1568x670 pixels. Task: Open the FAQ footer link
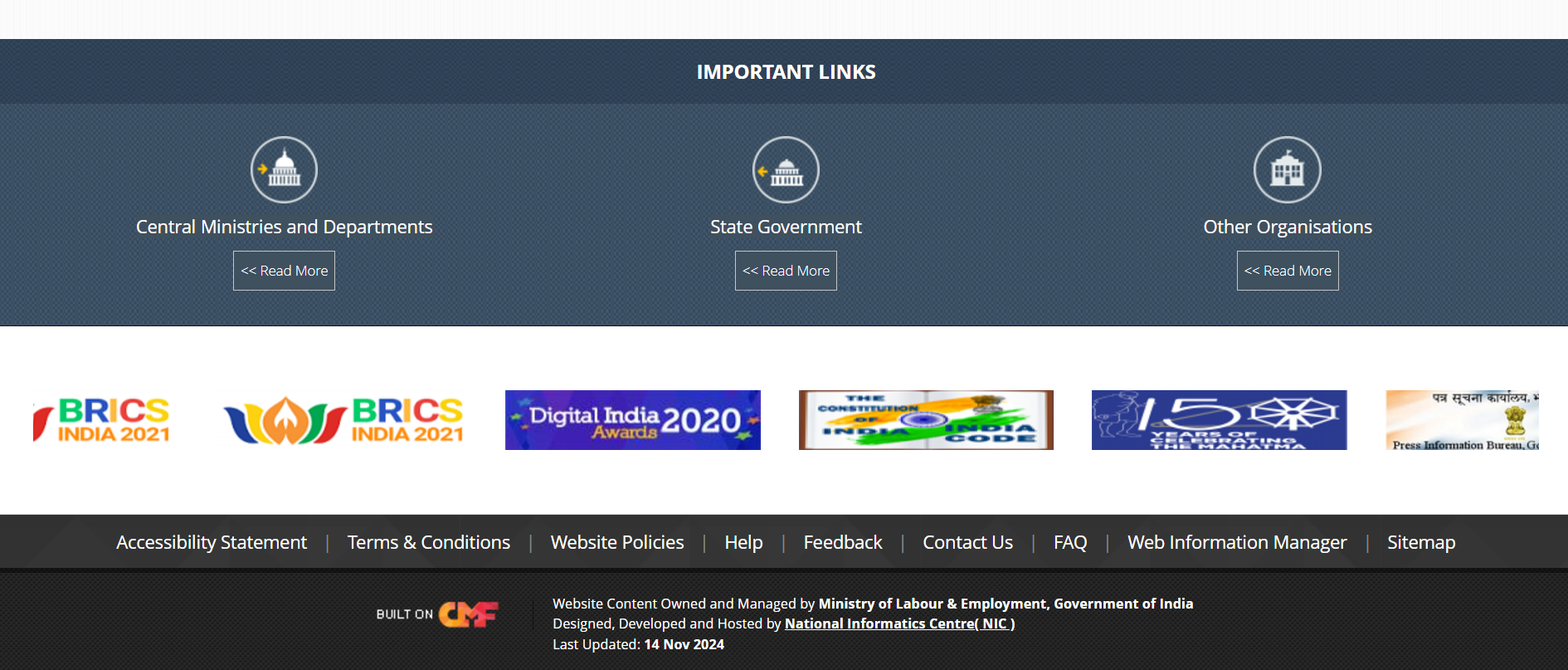[x=1070, y=542]
